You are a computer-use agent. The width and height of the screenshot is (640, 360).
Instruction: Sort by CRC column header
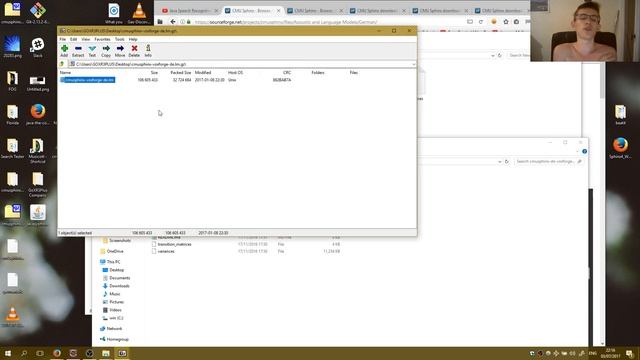[287, 73]
